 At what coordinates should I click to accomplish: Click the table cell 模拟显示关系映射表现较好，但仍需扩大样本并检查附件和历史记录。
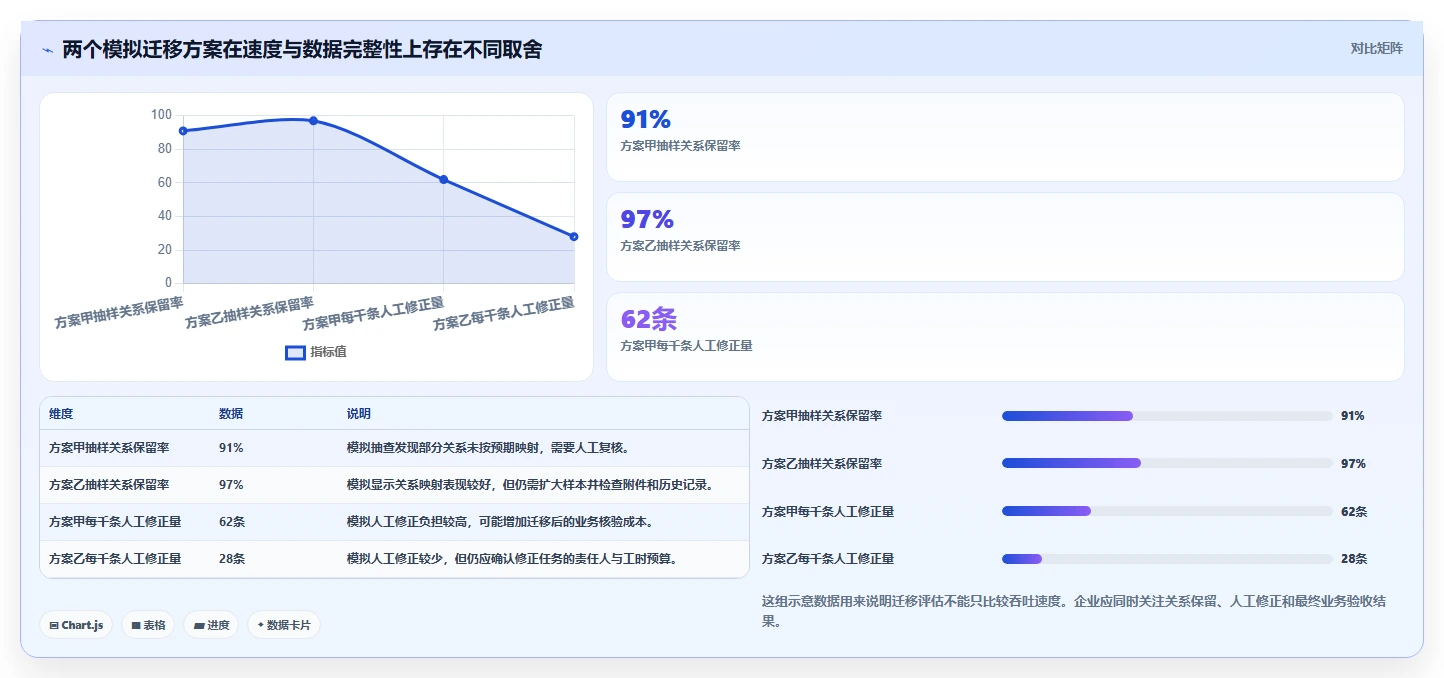click(x=532, y=485)
